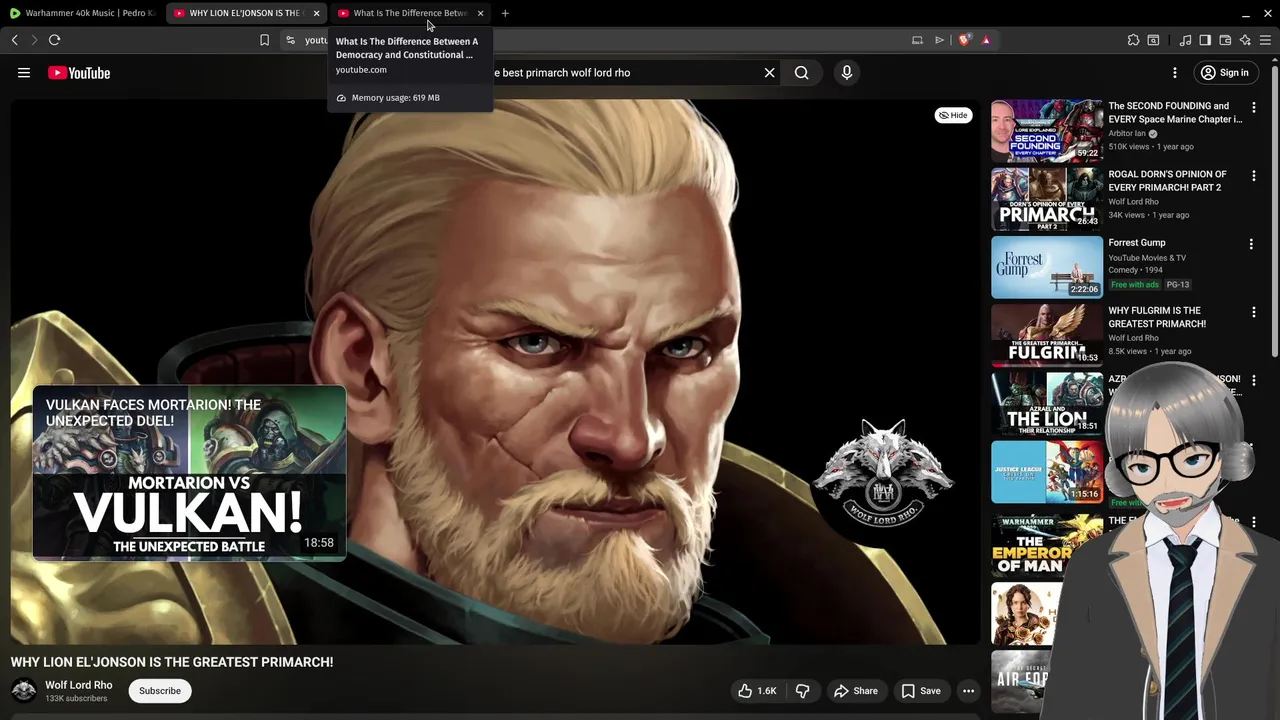Screen dimensions: 1280x720
Task: Open Arbitor Ian channel link
Action: [1127, 133]
